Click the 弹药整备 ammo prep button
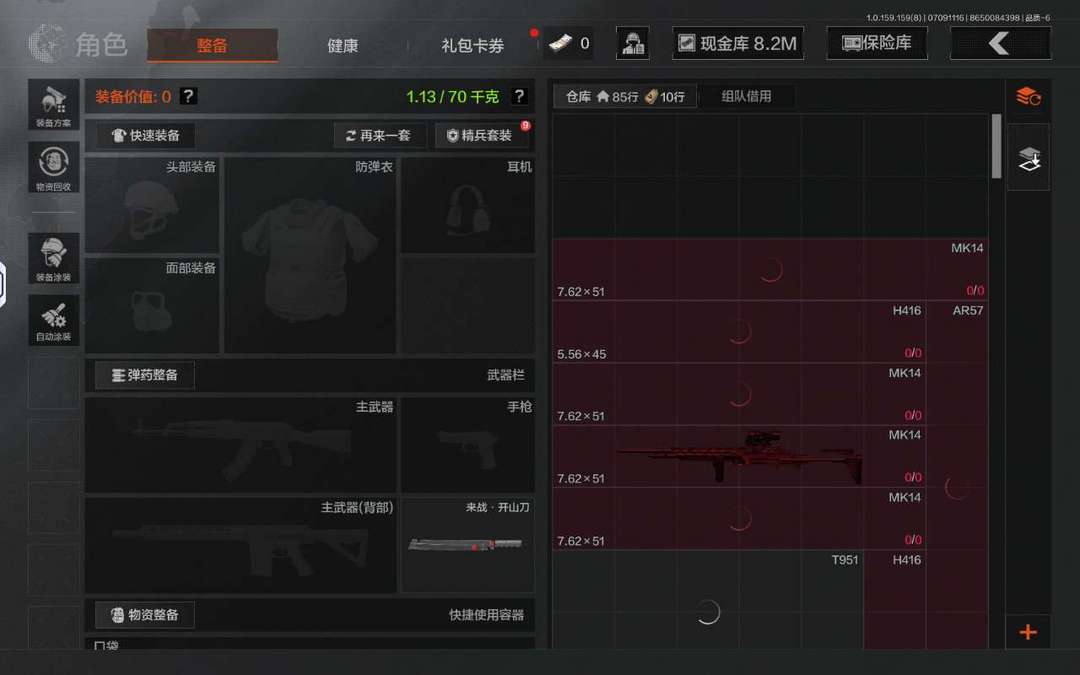 click(x=145, y=375)
